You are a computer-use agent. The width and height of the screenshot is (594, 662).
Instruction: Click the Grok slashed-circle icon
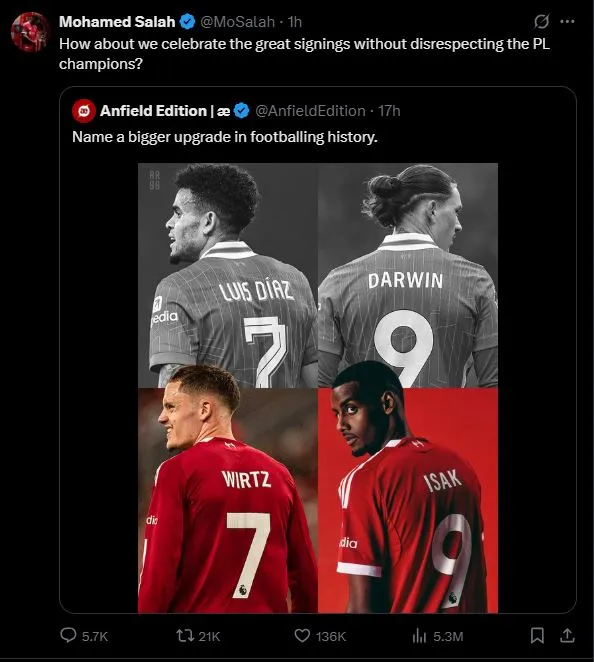click(x=542, y=21)
